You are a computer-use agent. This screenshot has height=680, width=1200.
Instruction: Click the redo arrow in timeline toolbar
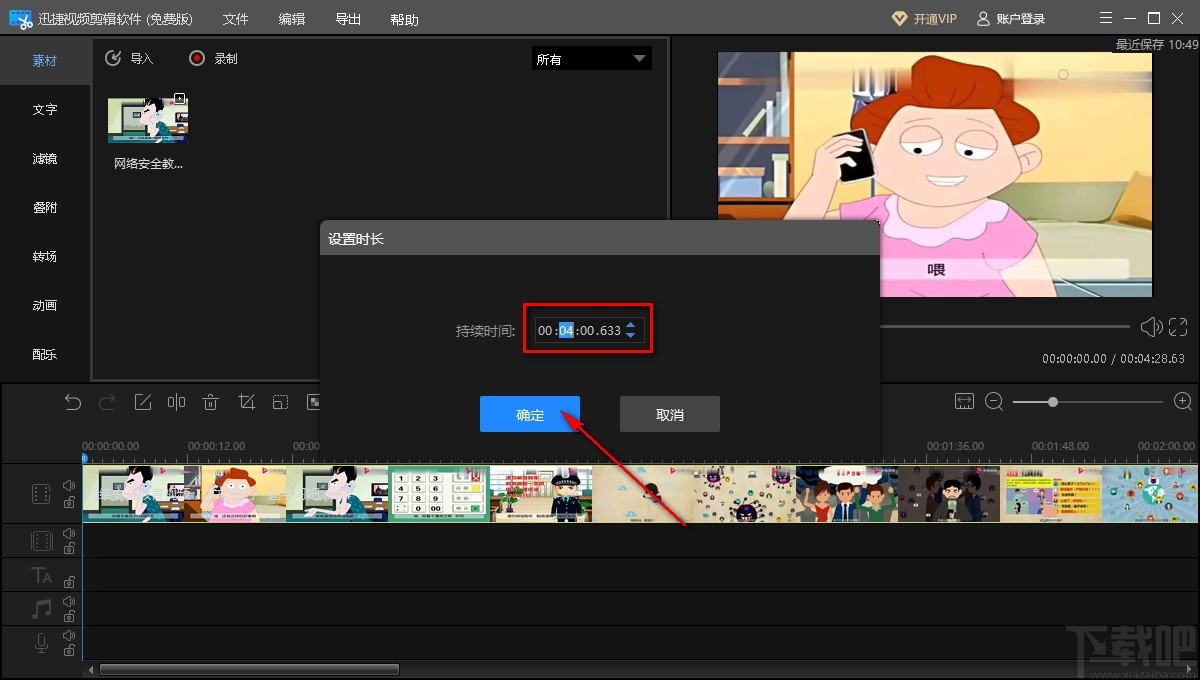(x=107, y=402)
